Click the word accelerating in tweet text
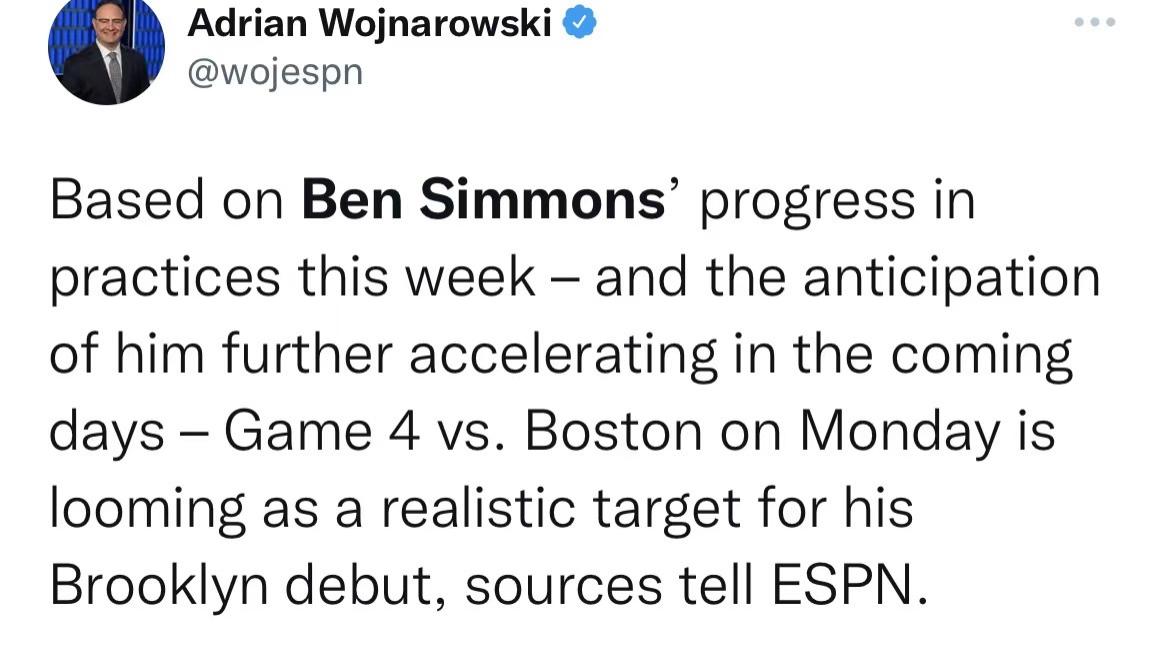Viewport: 1170px width, 659px height. click(563, 357)
